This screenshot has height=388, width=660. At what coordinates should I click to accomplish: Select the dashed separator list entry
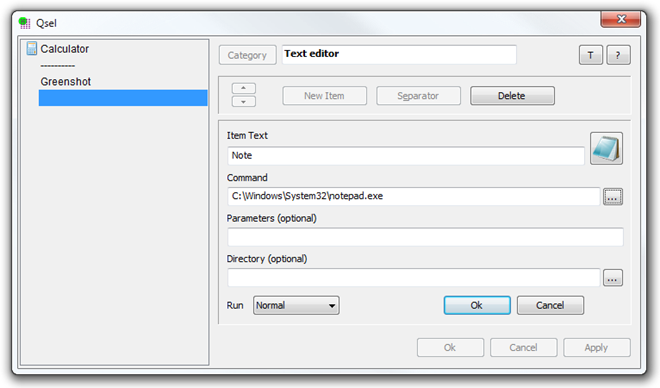58,66
